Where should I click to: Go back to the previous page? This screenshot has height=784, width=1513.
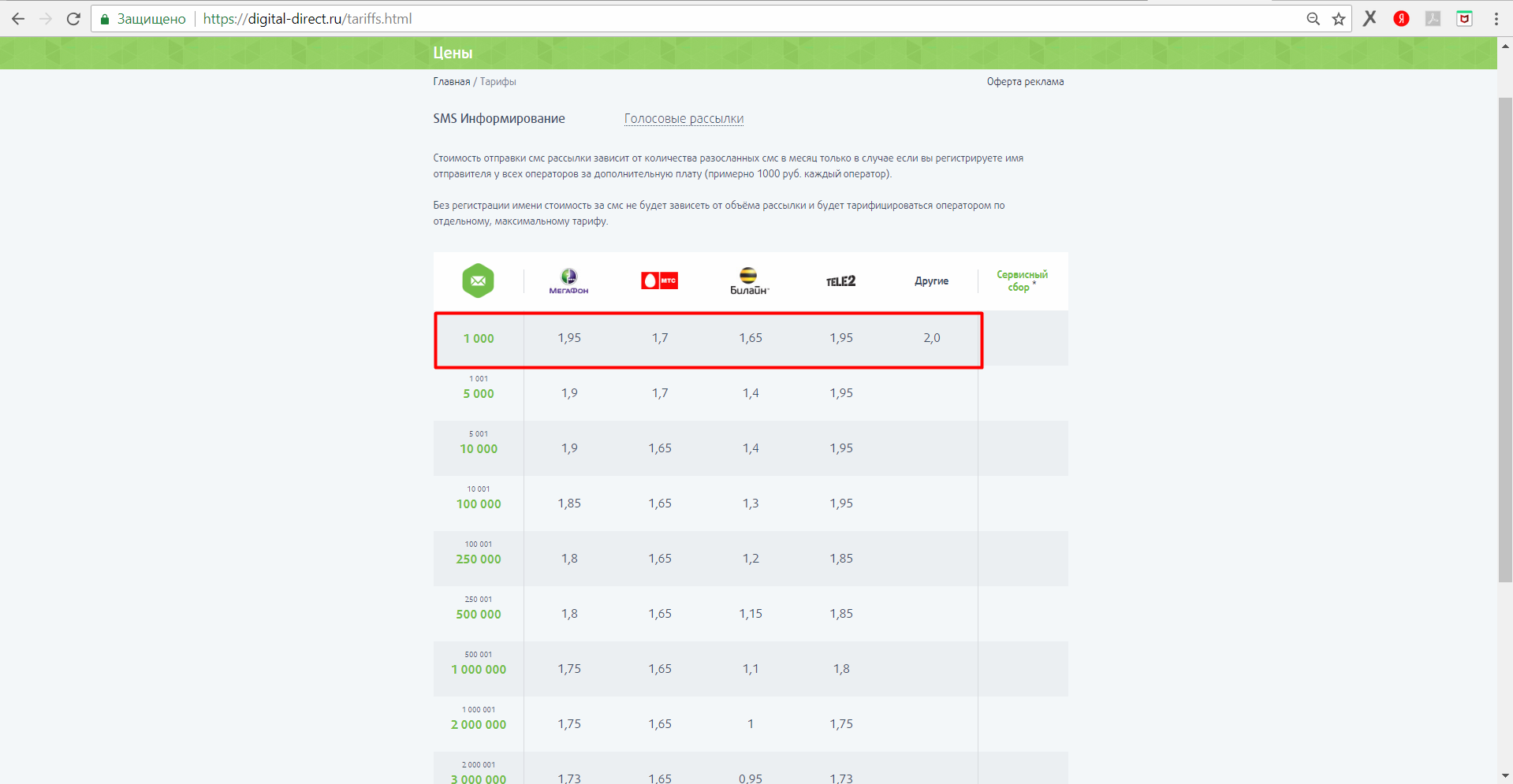pos(17,19)
